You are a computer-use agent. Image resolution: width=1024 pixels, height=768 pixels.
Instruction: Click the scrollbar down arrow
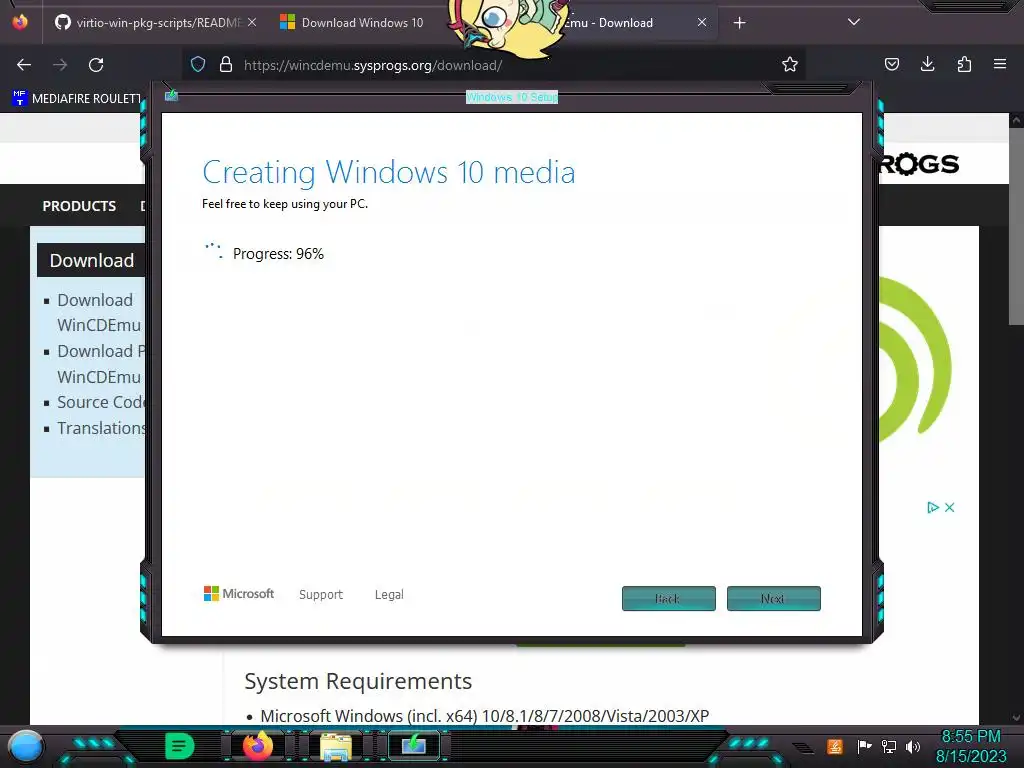(x=1016, y=718)
